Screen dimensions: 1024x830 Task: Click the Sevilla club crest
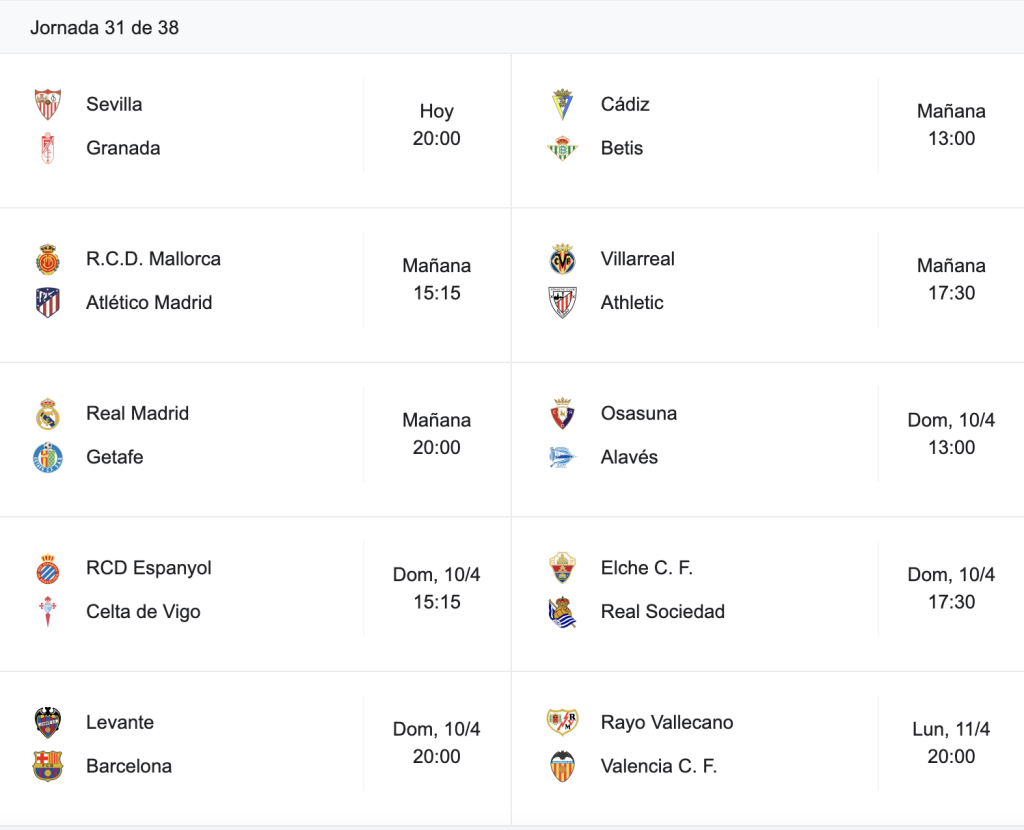pos(48,104)
